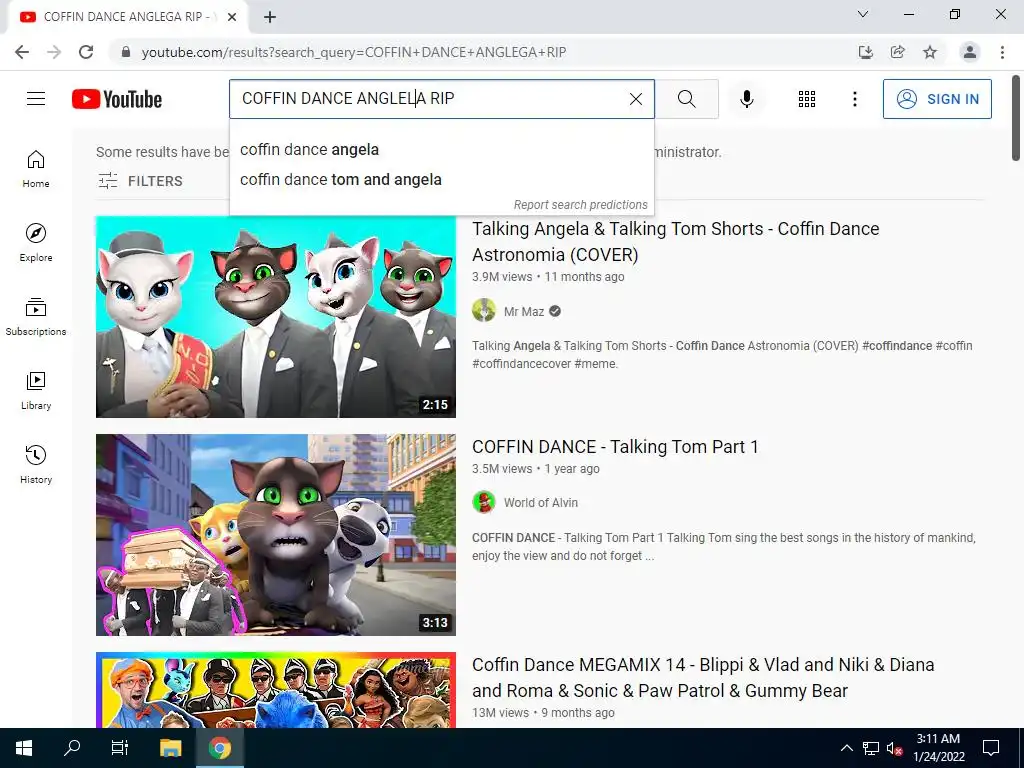Screen dimensions: 1024x768
Task: Open Mr Maz channel avatar
Action: coord(484,311)
